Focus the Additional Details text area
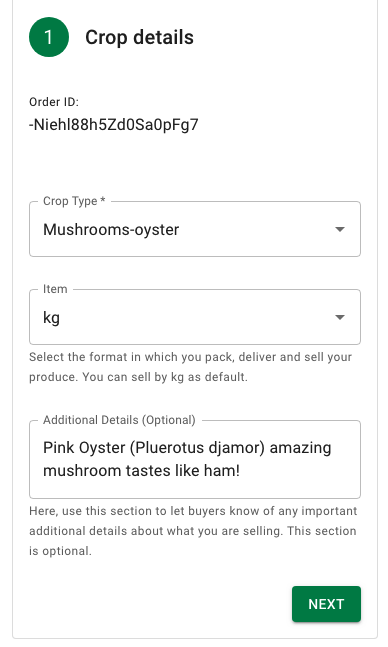The height and width of the screenshot is (647, 388). click(x=195, y=459)
